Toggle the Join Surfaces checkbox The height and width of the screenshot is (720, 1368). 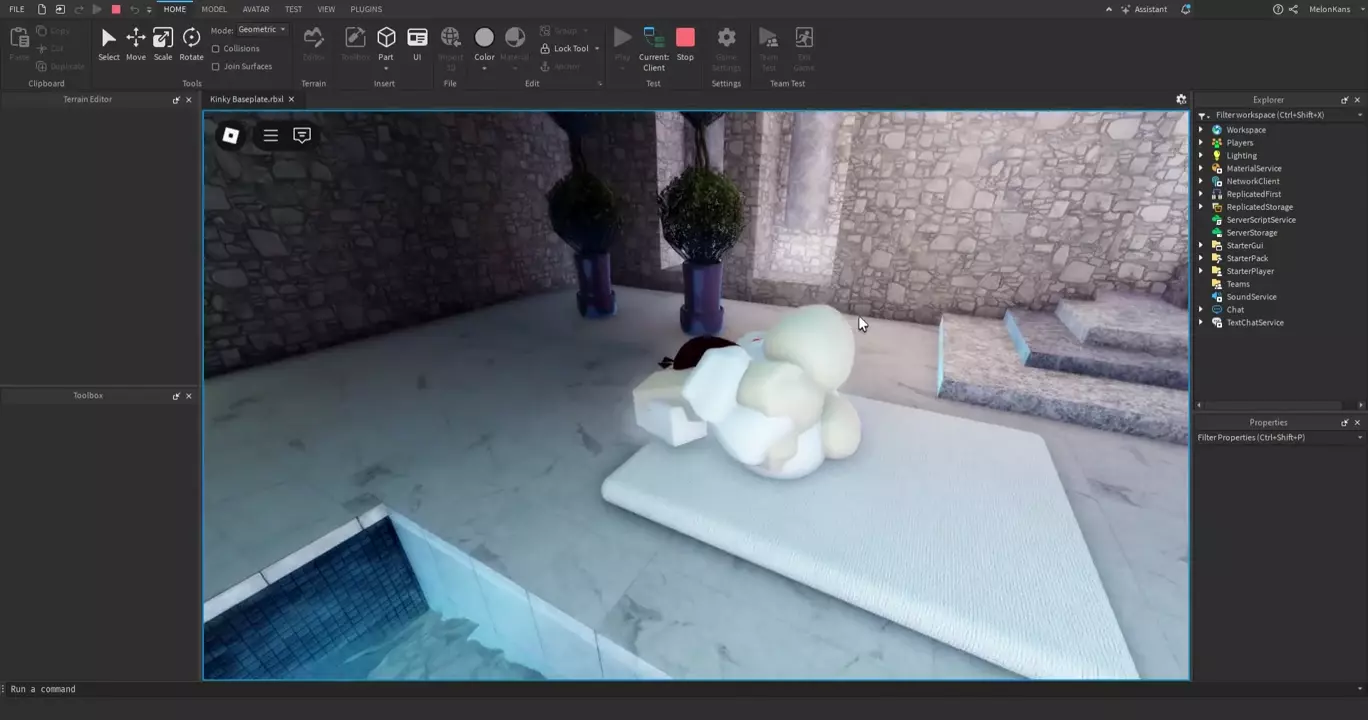(x=216, y=67)
